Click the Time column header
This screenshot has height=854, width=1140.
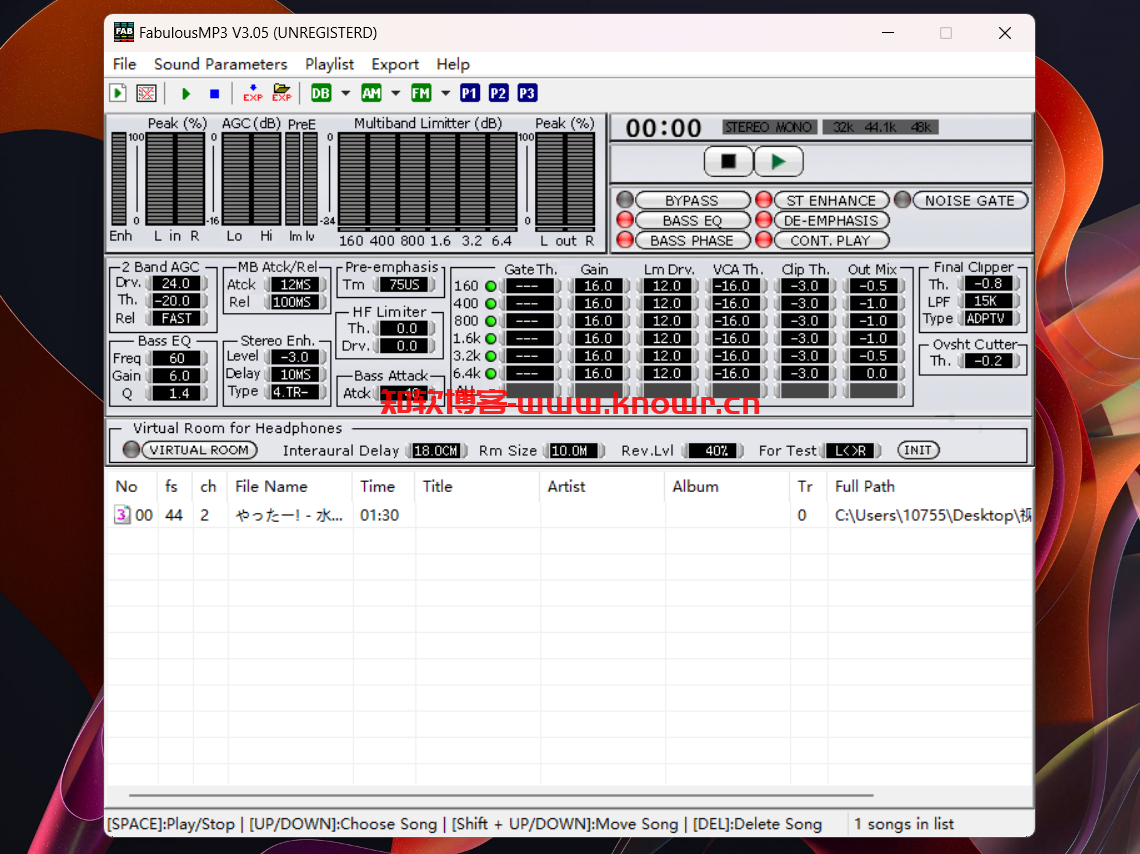[x=385, y=486]
